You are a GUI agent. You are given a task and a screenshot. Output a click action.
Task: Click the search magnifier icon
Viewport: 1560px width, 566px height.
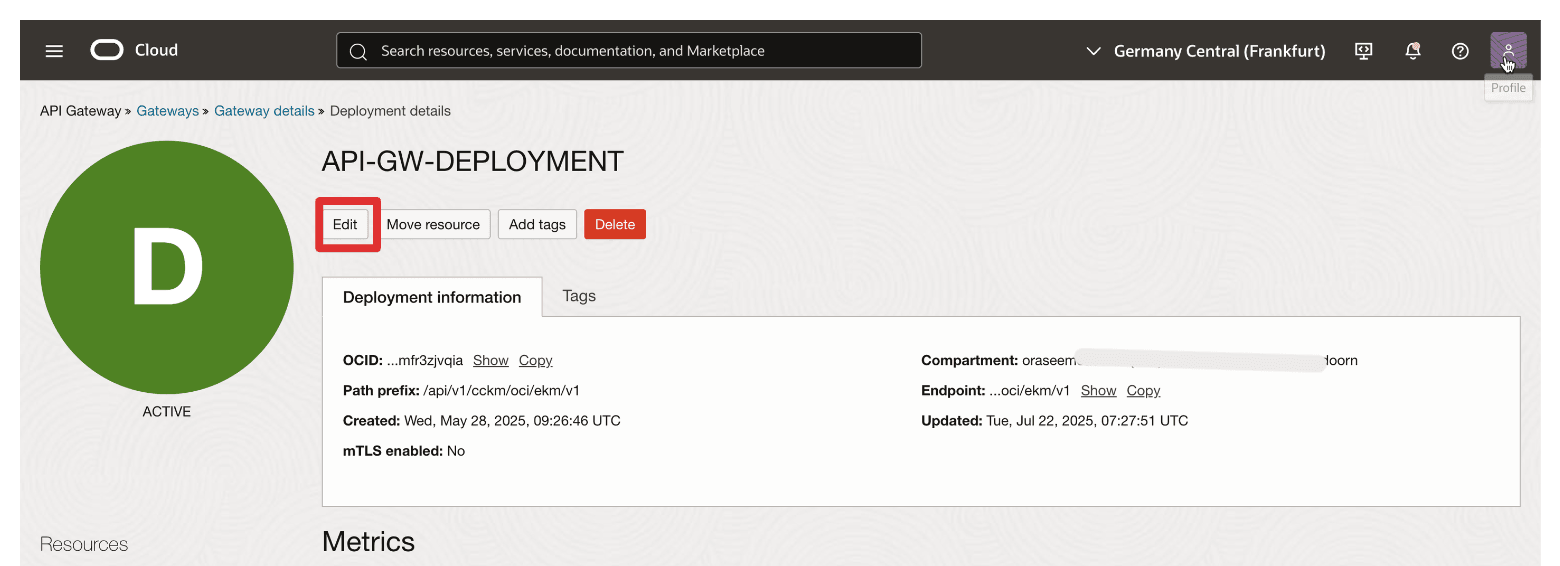358,51
